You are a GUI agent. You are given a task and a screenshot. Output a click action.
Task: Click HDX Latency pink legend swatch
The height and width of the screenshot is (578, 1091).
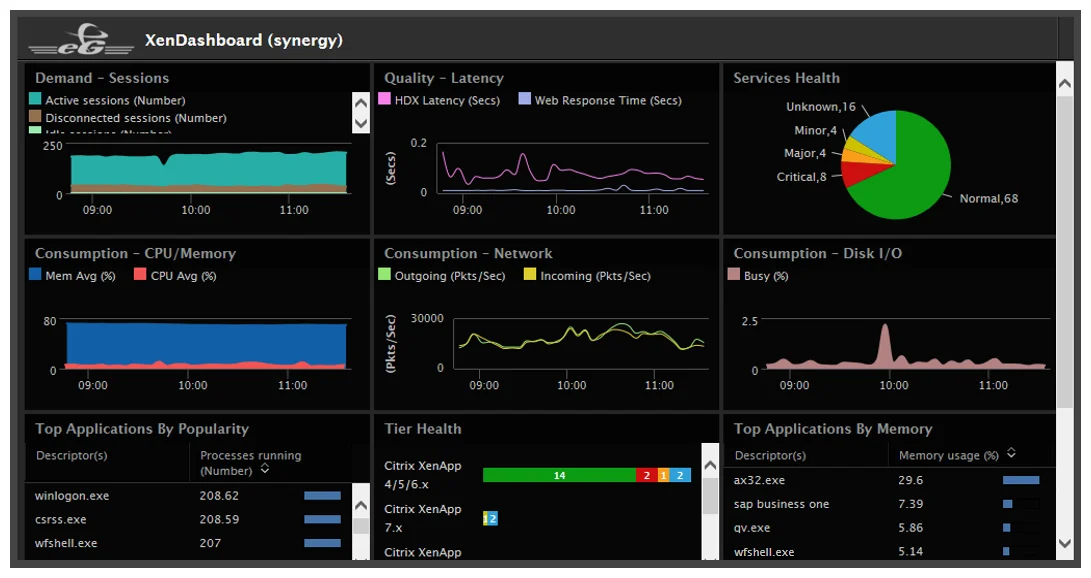384,99
